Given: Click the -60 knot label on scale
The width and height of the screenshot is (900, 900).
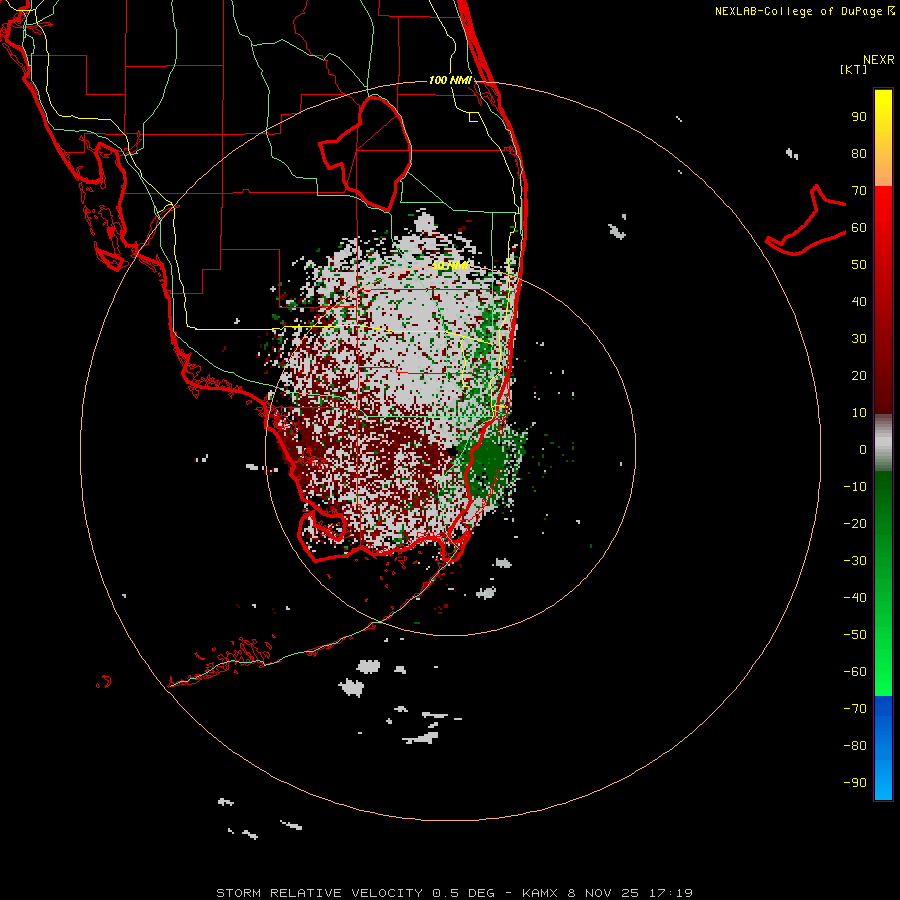Looking at the screenshot, I should click(855, 672).
